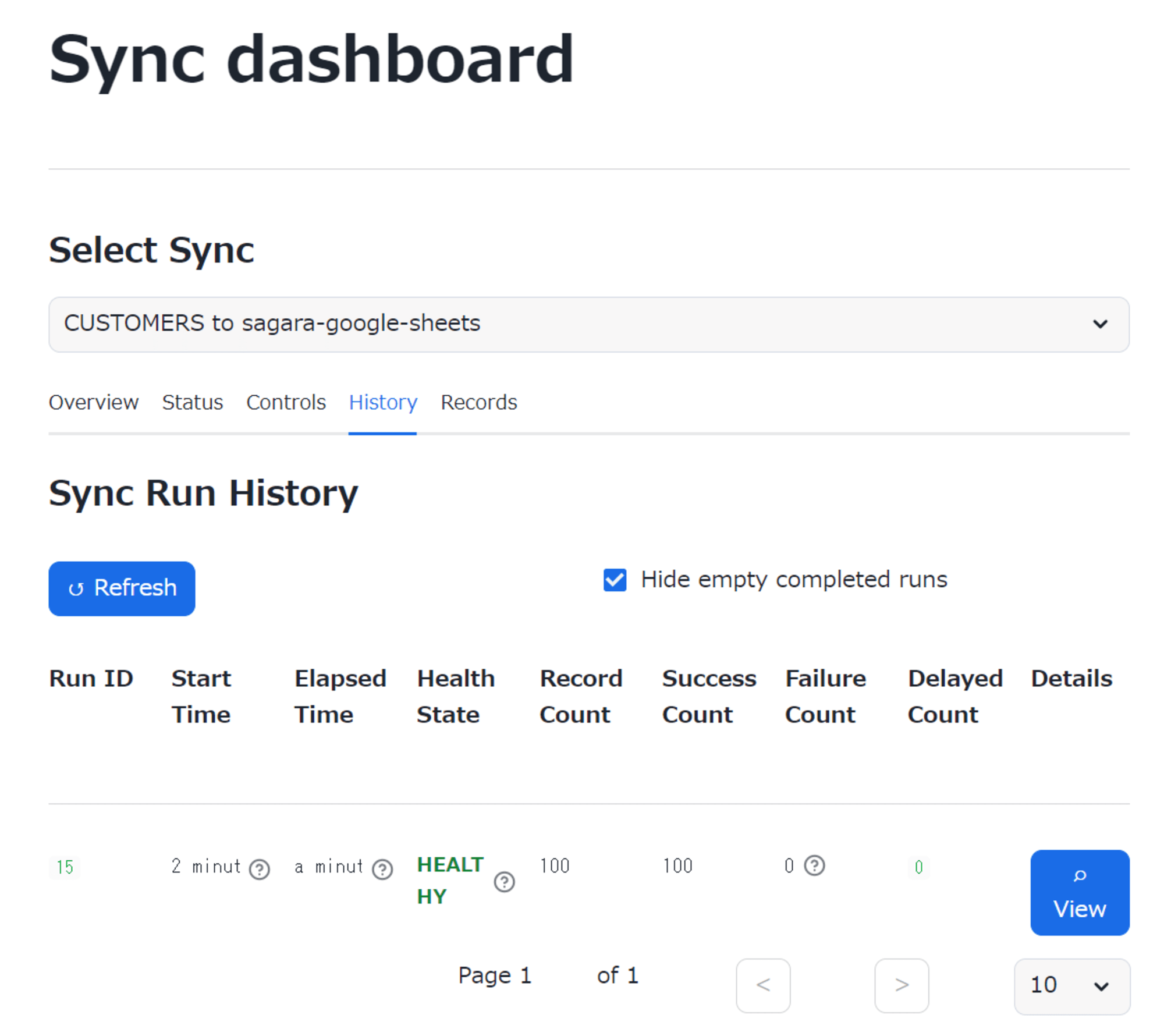Go to next page with > button
This screenshot has height=1036, width=1164.
tap(902, 985)
